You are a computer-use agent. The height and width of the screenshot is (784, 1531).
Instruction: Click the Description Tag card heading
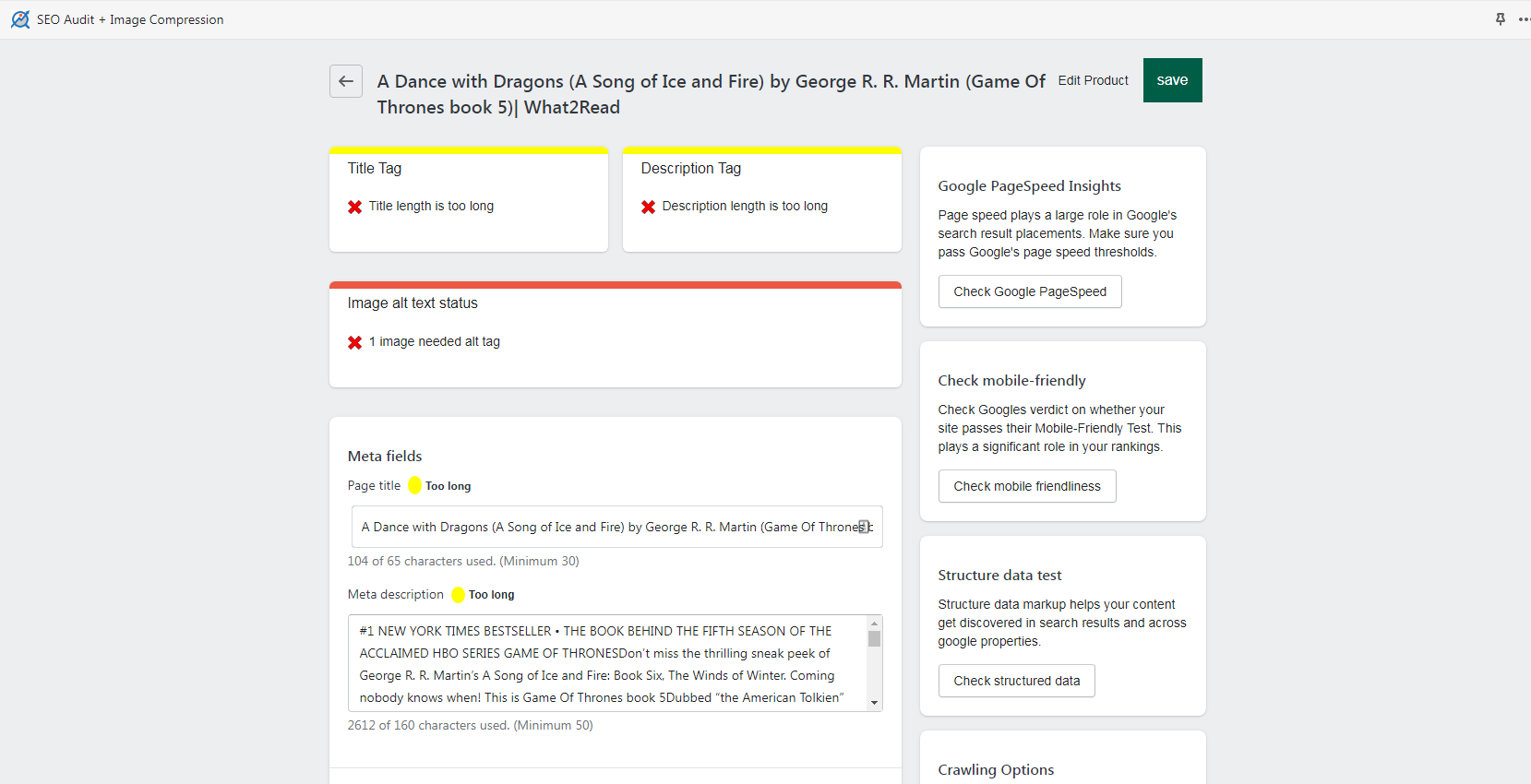tap(691, 168)
